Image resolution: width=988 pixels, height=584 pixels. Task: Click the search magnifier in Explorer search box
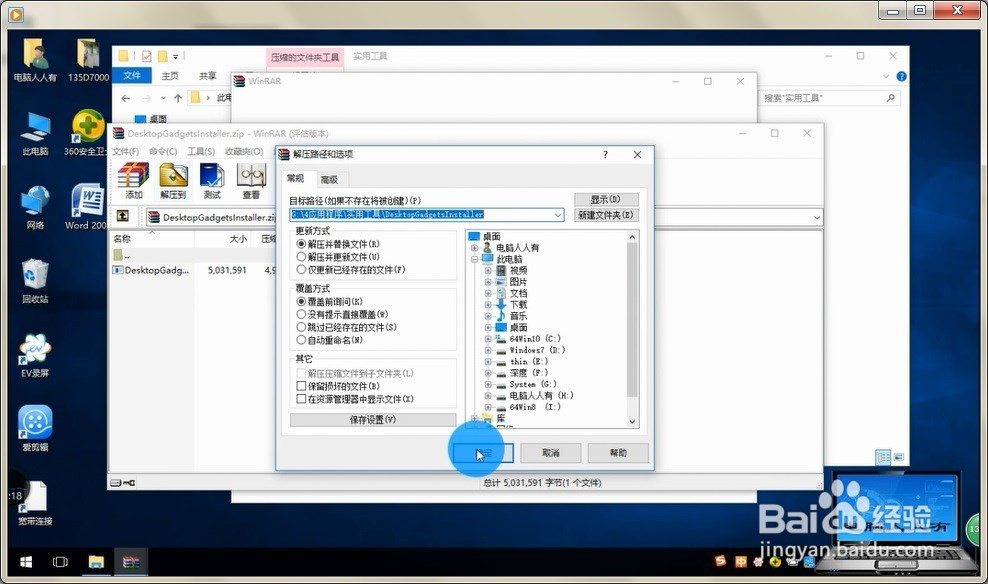[x=890, y=98]
